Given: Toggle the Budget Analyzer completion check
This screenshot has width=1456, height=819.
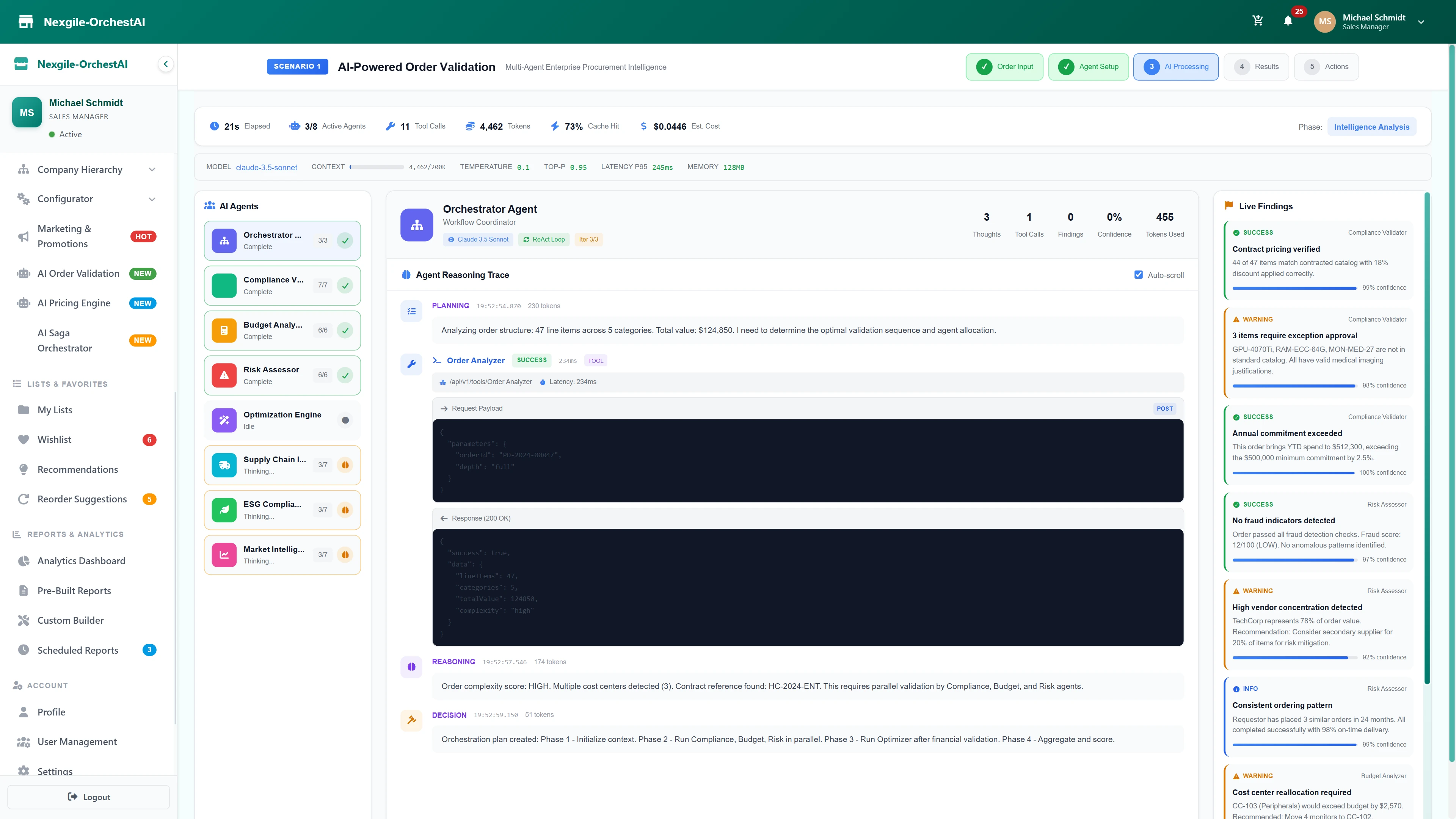Looking at the screenshot, I should [x=345, y=330].
